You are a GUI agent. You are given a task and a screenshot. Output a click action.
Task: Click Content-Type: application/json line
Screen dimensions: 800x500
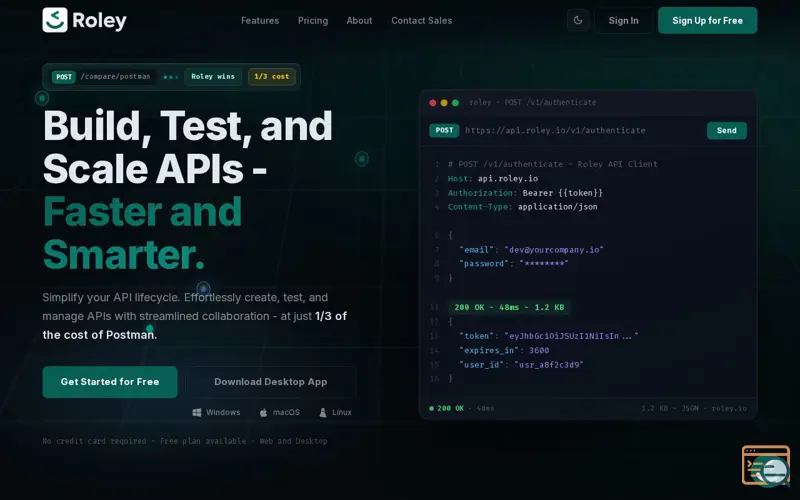point(522,207)
